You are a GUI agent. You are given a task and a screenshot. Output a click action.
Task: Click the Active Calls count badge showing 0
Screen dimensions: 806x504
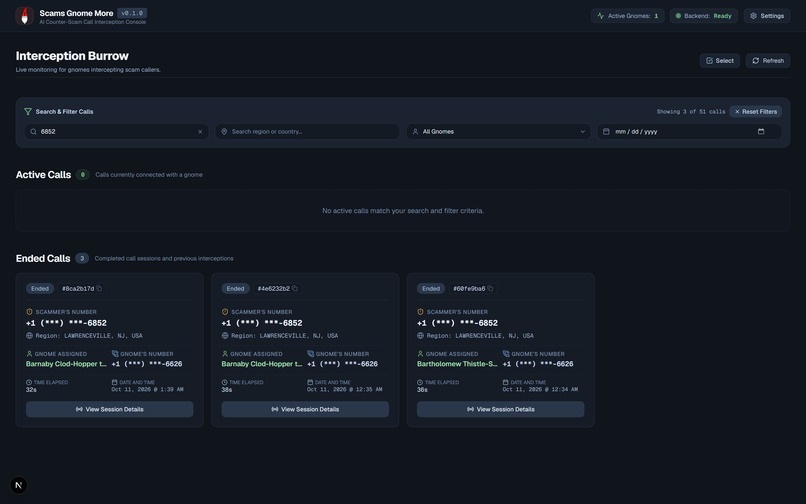click(83, 175)
